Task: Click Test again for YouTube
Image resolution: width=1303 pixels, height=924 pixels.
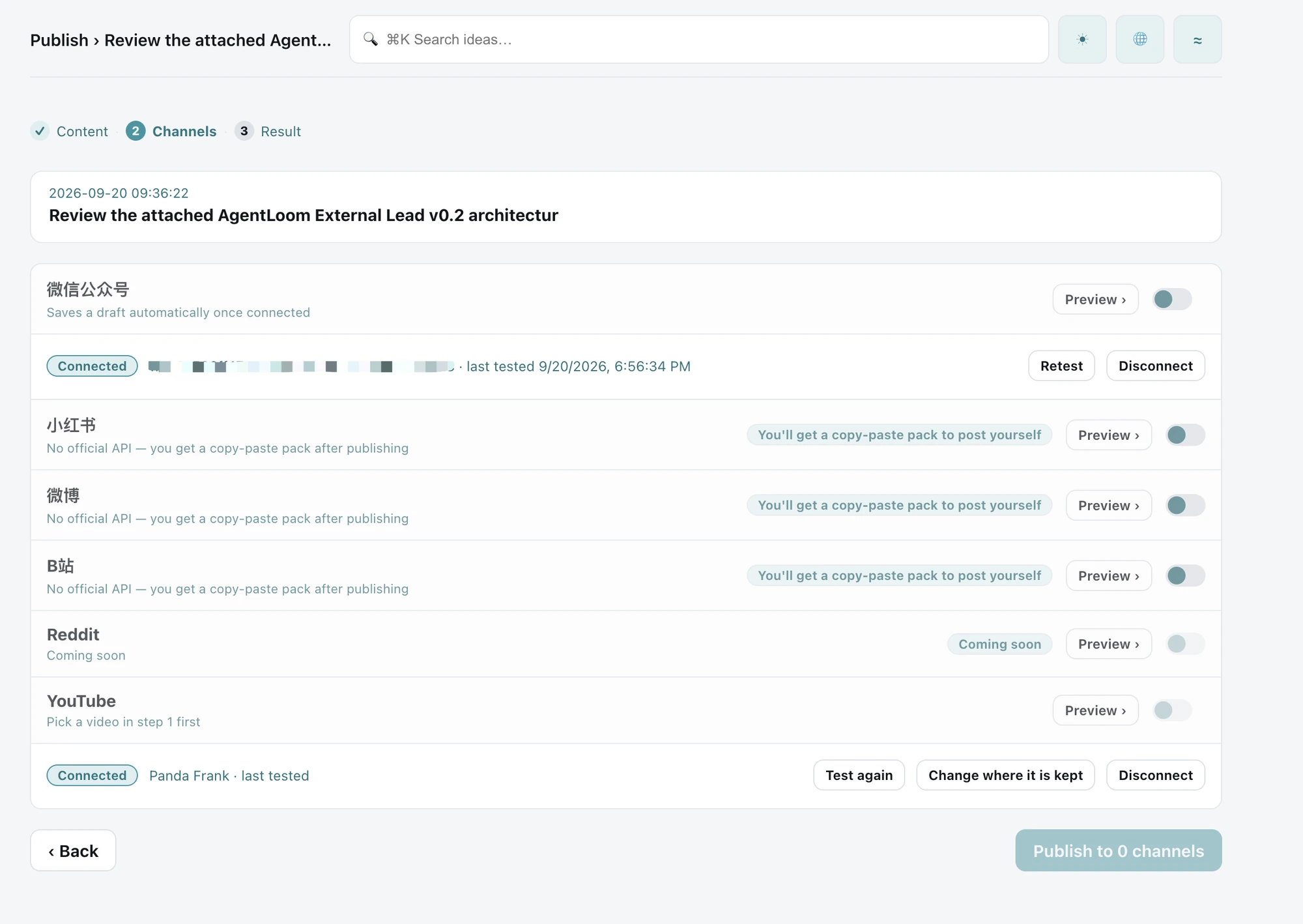Action: [x=859, y=775]
